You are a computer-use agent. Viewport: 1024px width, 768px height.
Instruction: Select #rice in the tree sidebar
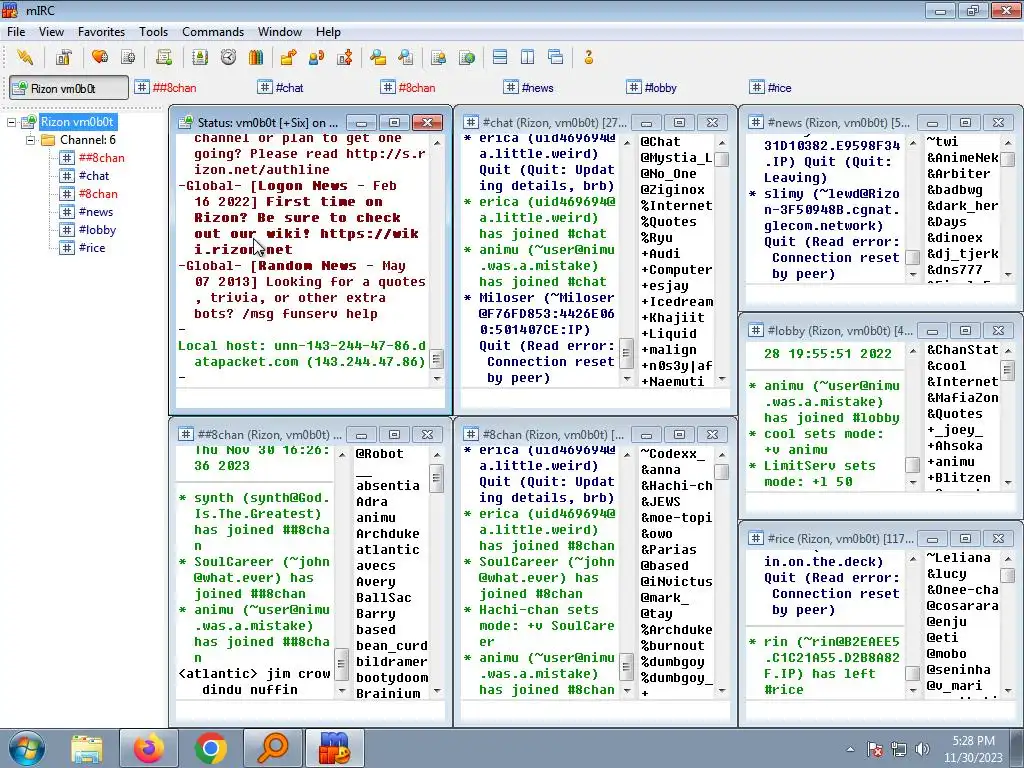[92, 248]
